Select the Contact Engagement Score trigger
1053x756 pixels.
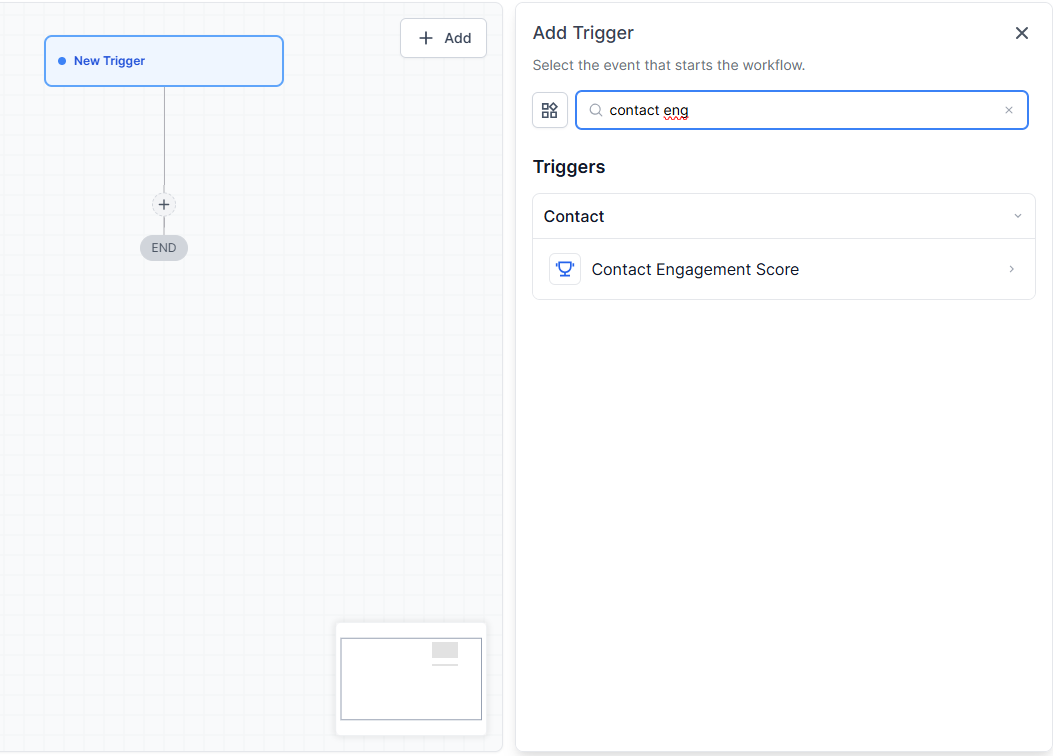695,269
